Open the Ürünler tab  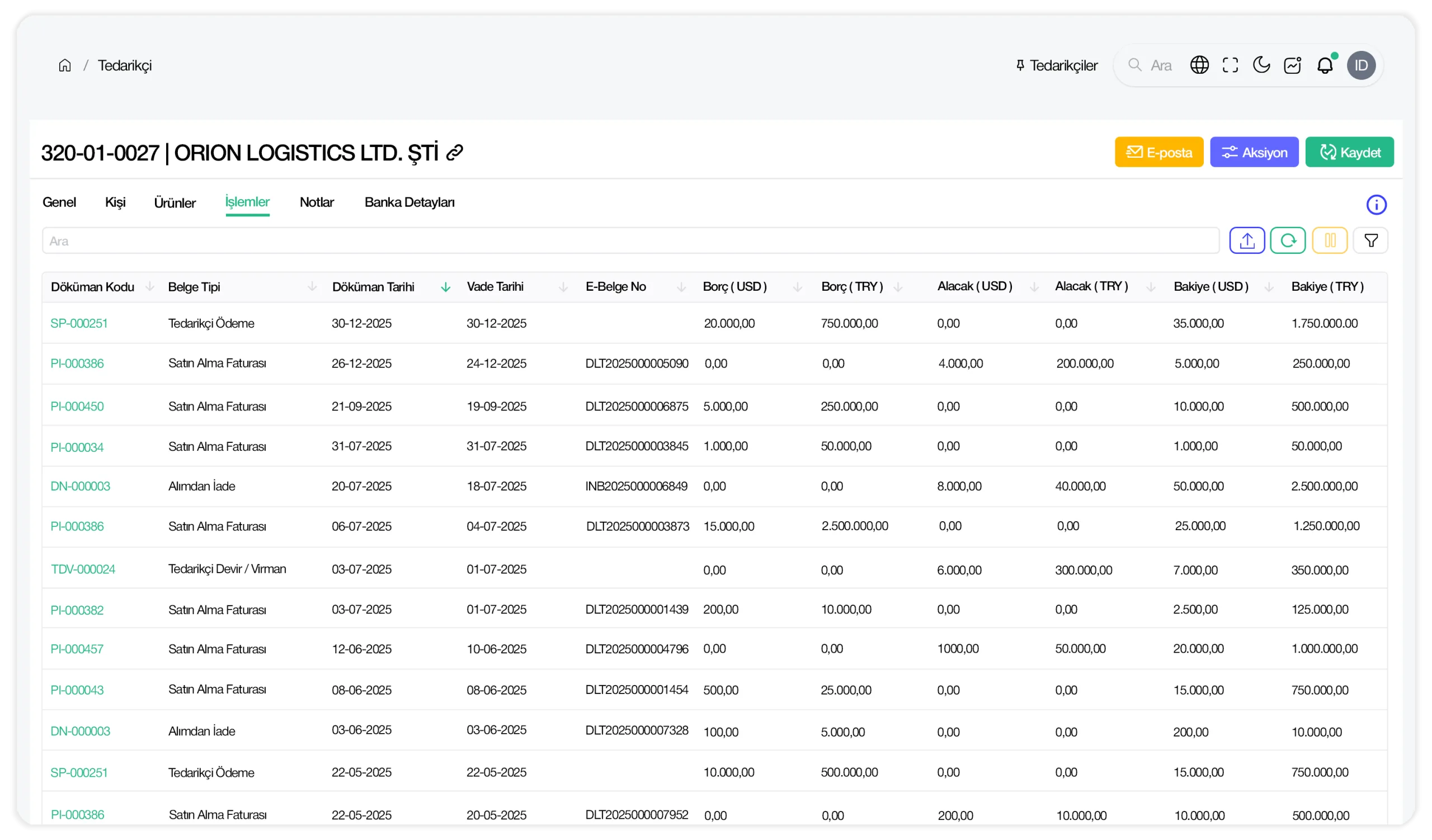[175, 203]
